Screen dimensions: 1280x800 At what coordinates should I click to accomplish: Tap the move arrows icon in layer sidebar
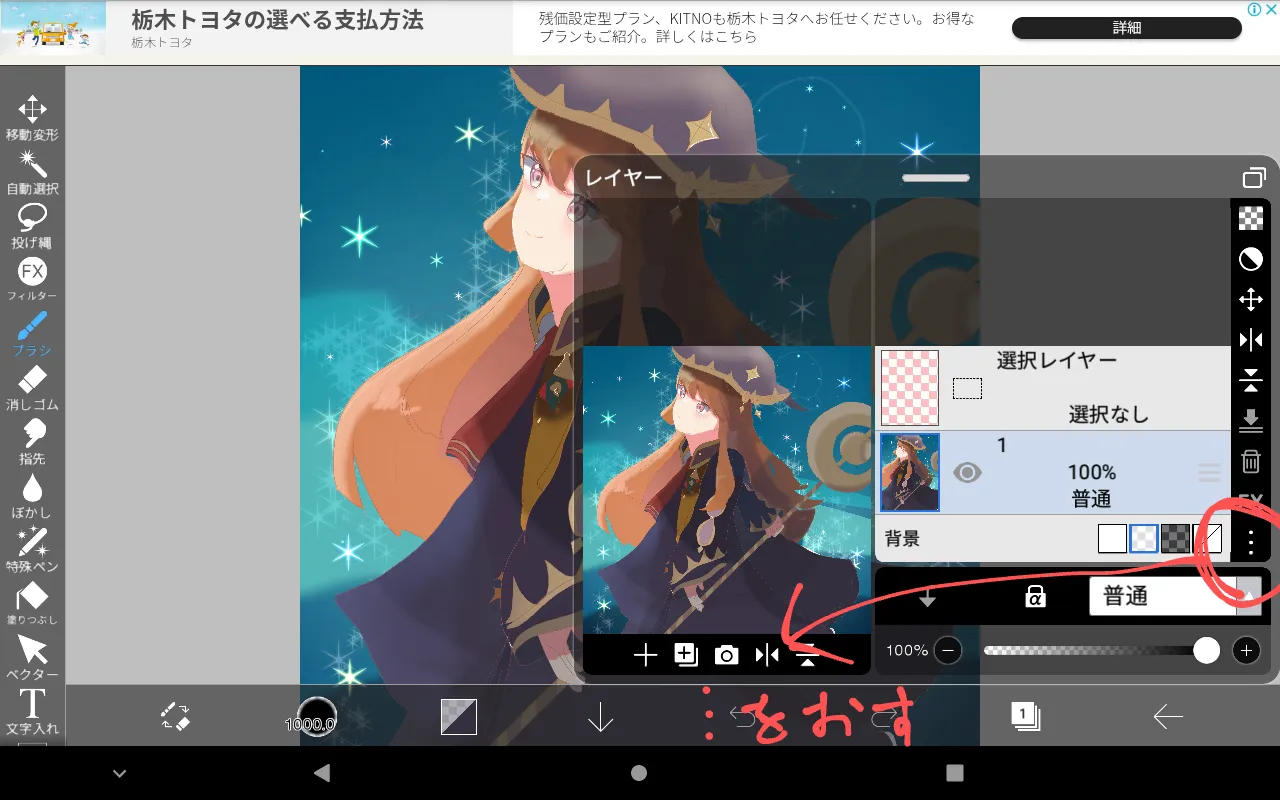point(1251,299)
